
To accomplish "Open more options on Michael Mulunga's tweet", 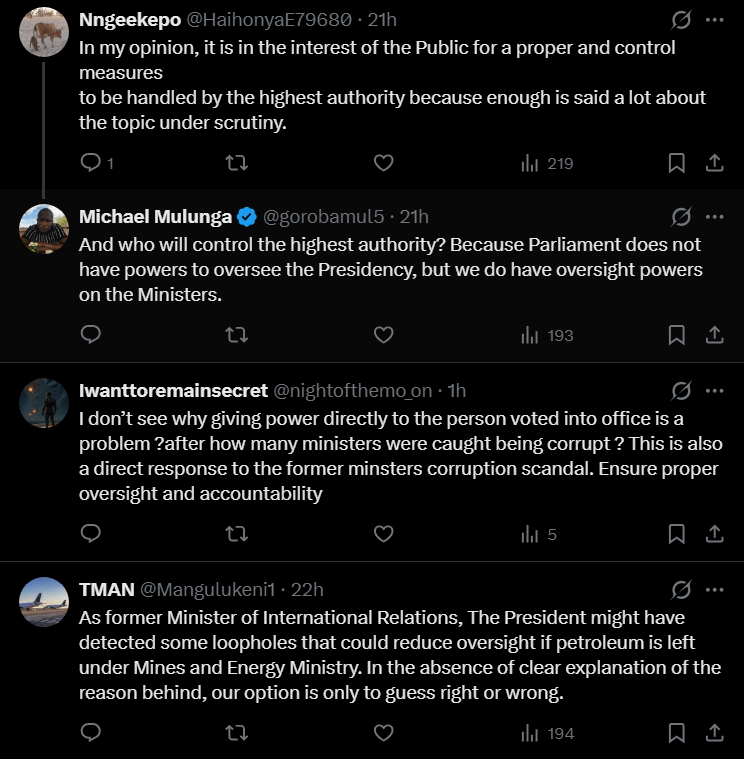I will click(714, 217).
